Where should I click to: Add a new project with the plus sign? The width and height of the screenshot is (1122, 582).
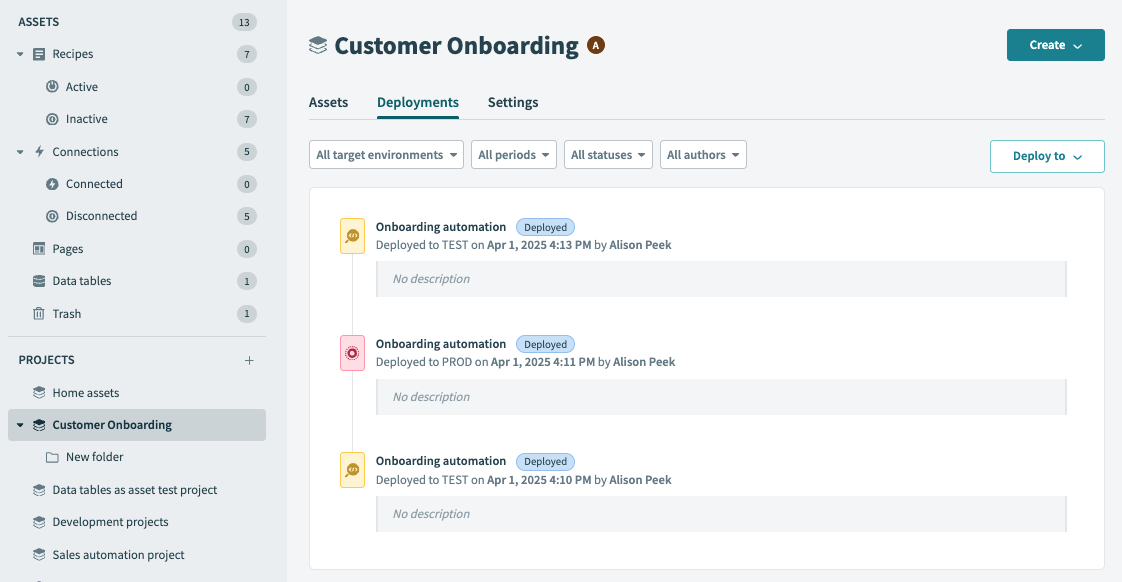(x=248, y=359)
